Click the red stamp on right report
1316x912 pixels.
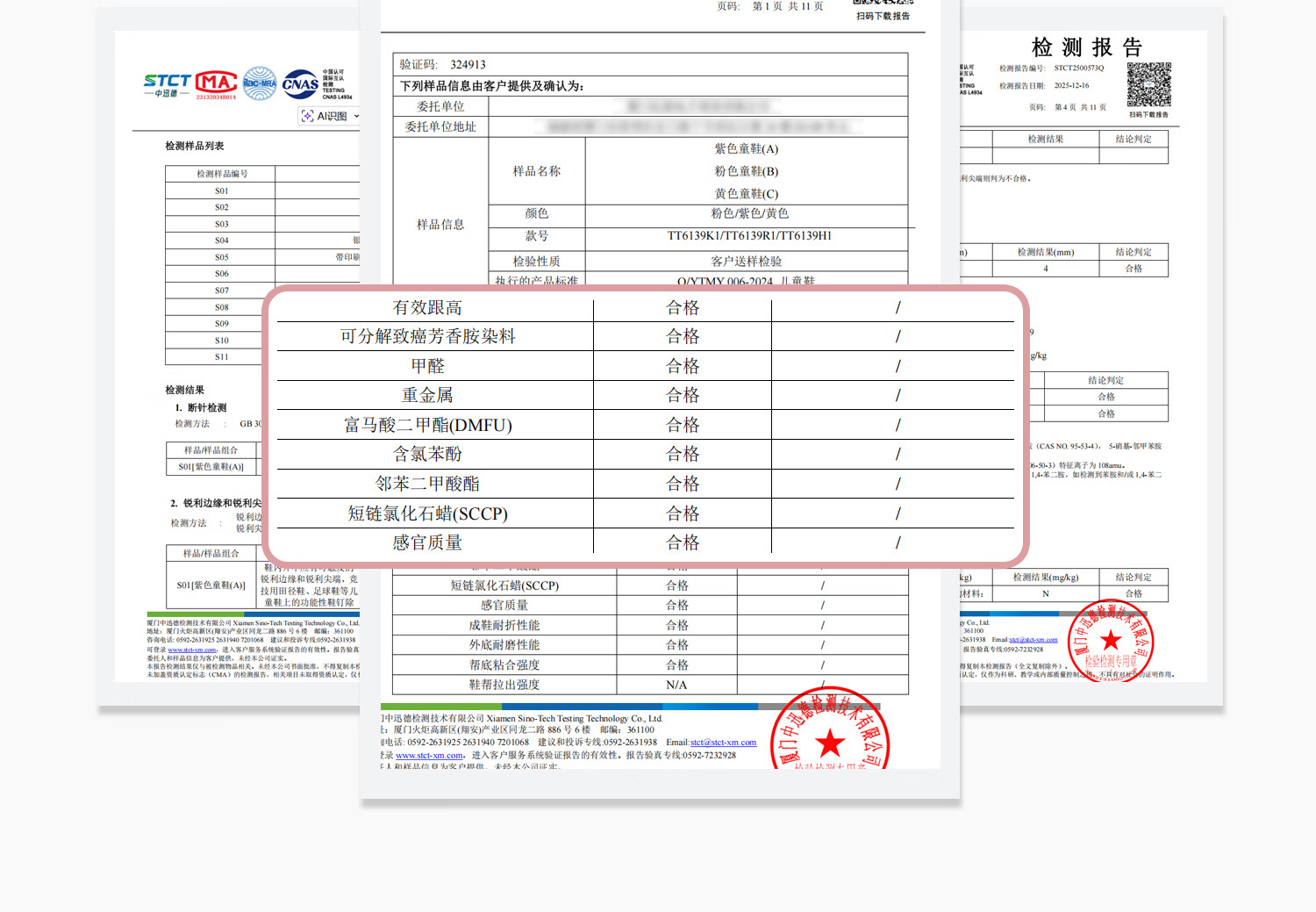[1110, 643]
